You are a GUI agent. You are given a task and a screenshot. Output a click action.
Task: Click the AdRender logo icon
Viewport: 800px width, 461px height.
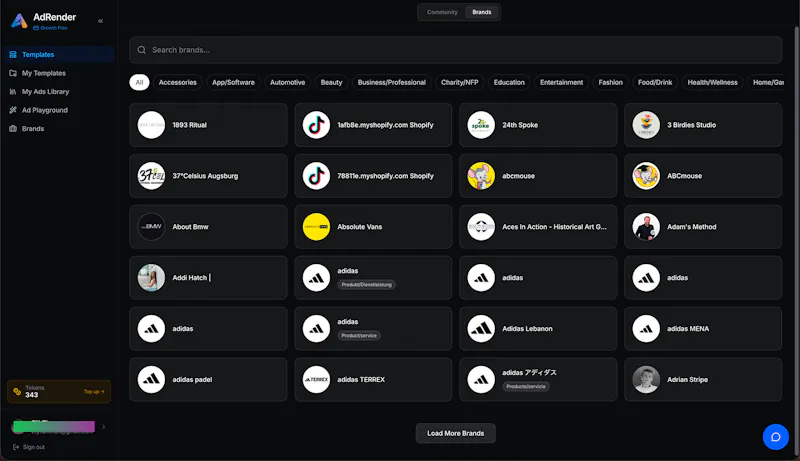pos(19,21)
